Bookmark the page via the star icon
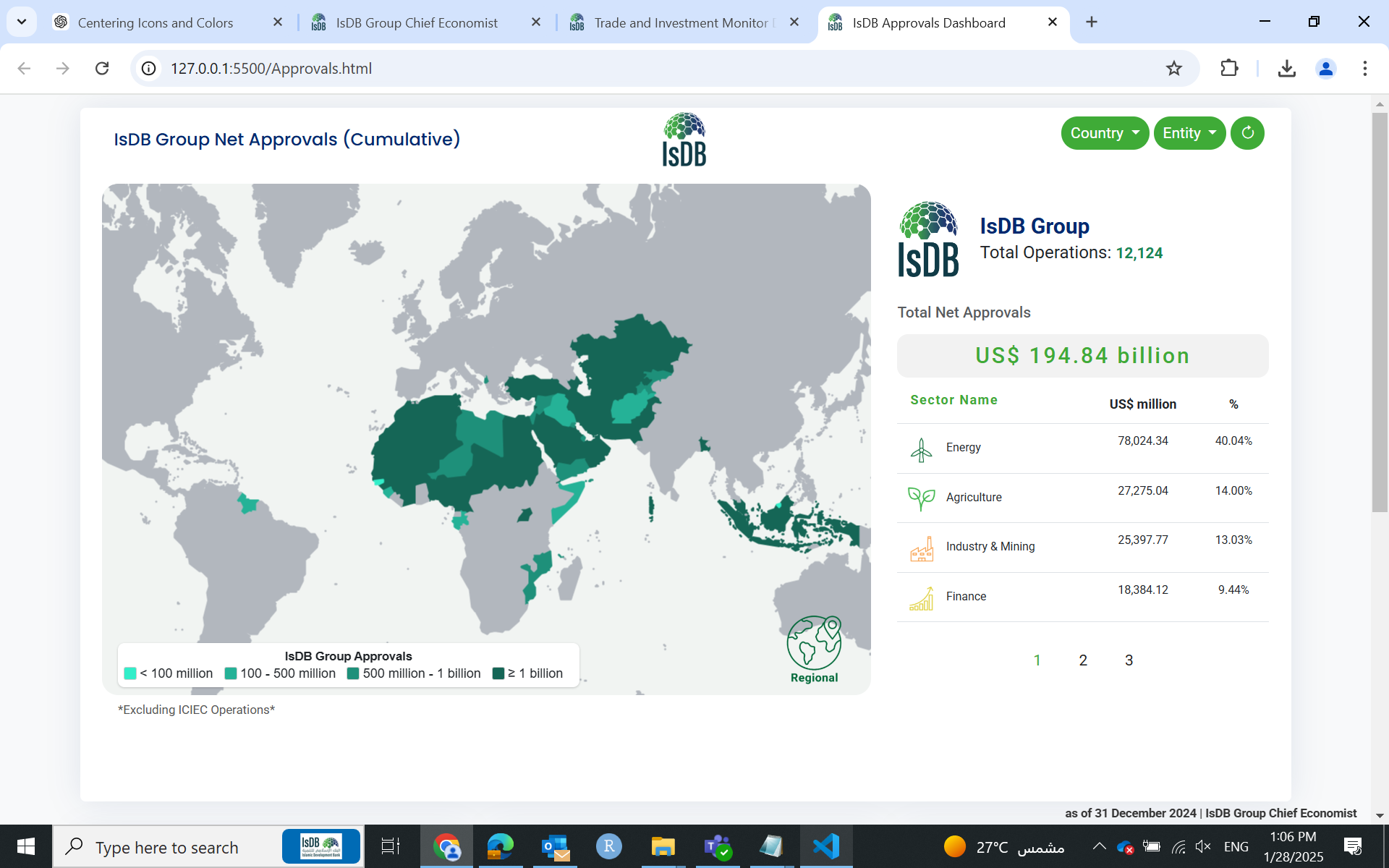Image resolution: width=1389 pixels, height=868 pixels. coord(1174,68)
